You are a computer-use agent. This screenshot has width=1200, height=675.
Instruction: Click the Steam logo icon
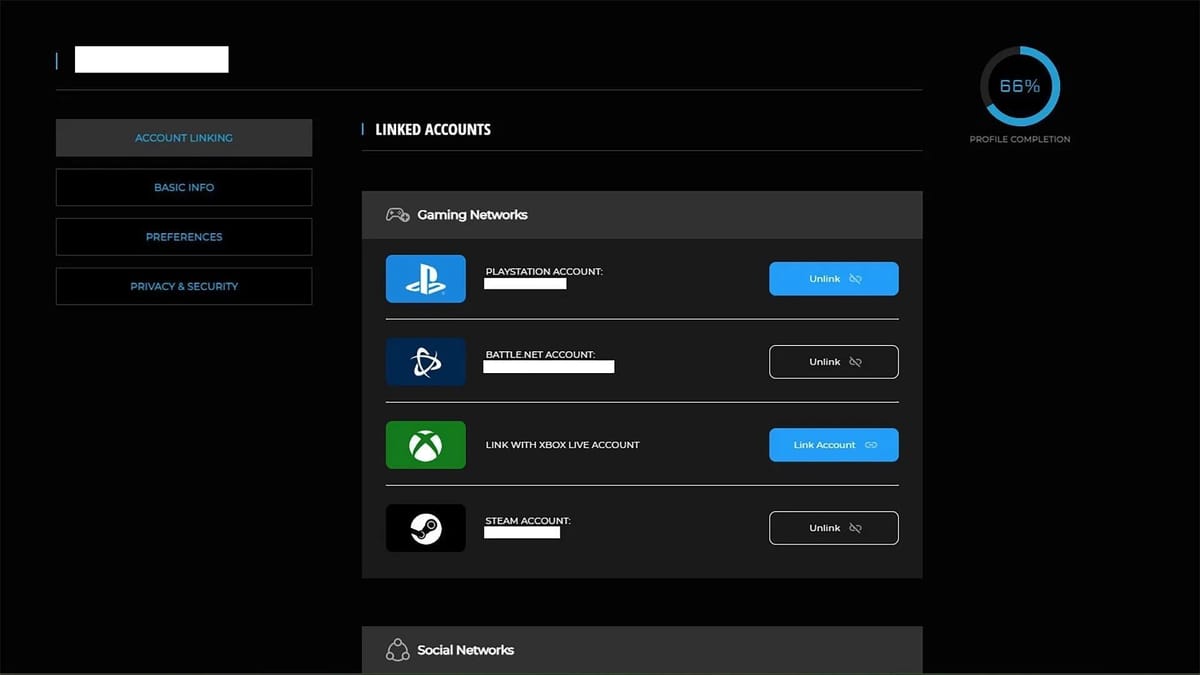point(425,527)
